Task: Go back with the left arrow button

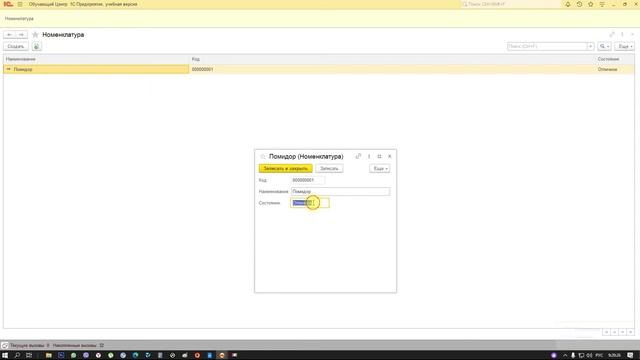Action: click(9, 35)
